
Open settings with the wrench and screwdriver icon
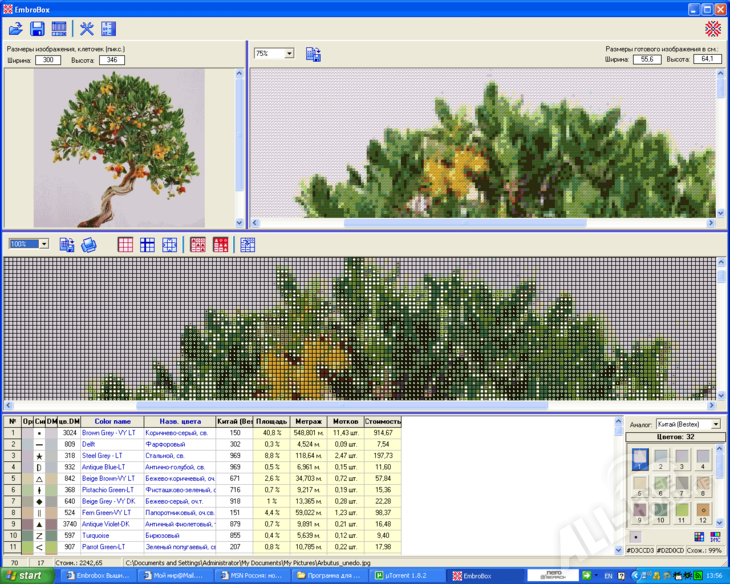87,29
